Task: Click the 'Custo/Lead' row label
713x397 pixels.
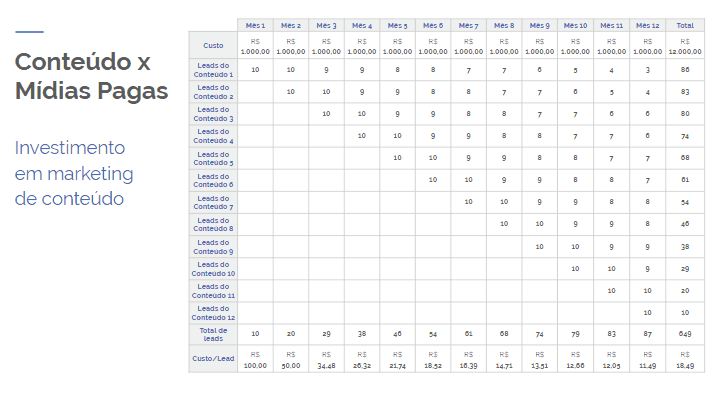Action: tap(213, 358)
